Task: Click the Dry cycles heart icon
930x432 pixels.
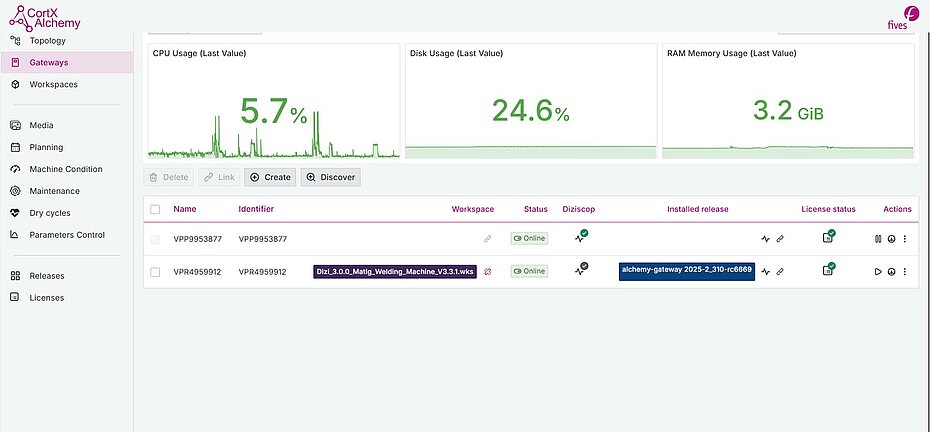Action: click(15, 213)
